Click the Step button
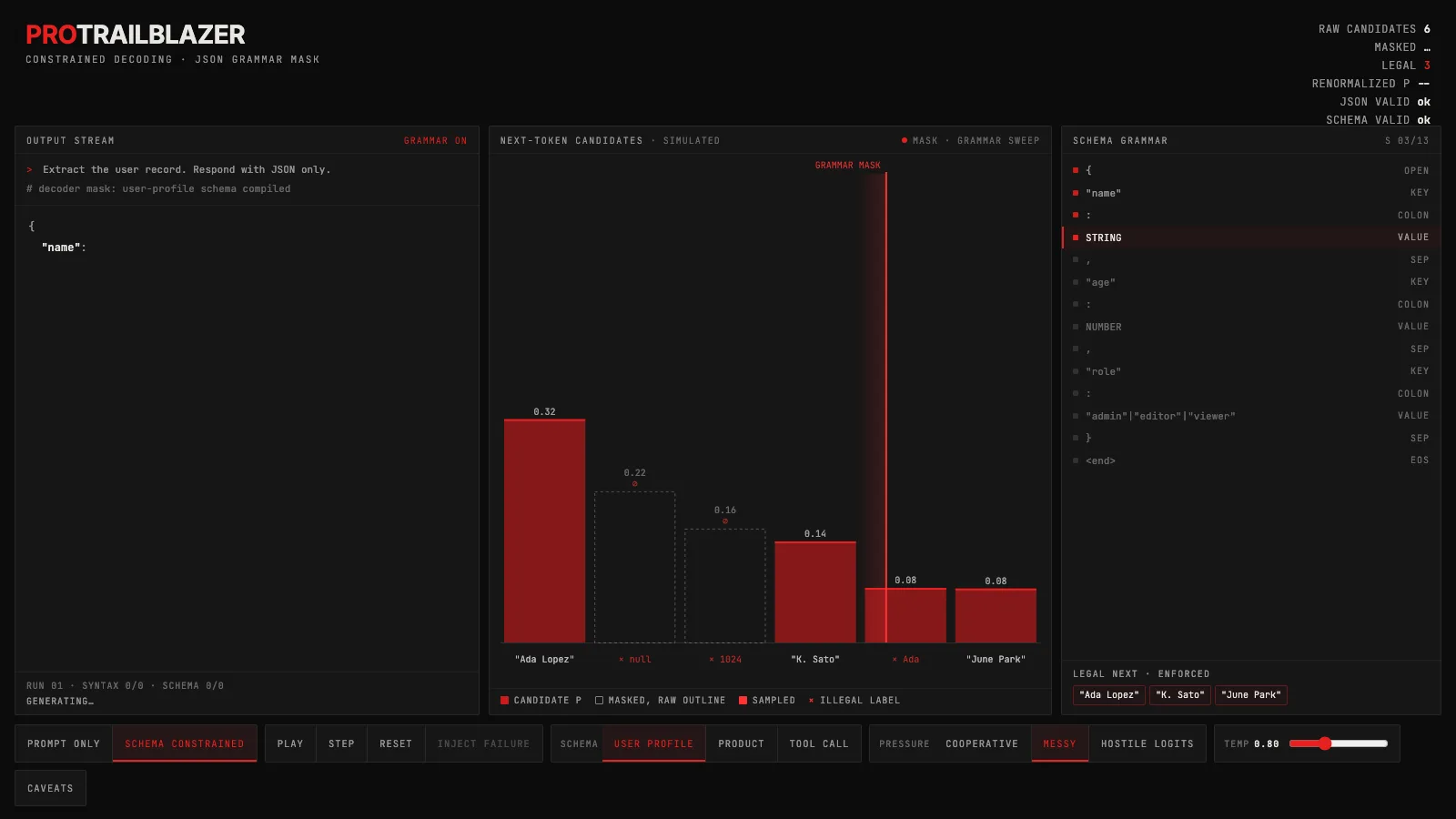Screen dimensions: 1456x819 click(x=341, y=743)
